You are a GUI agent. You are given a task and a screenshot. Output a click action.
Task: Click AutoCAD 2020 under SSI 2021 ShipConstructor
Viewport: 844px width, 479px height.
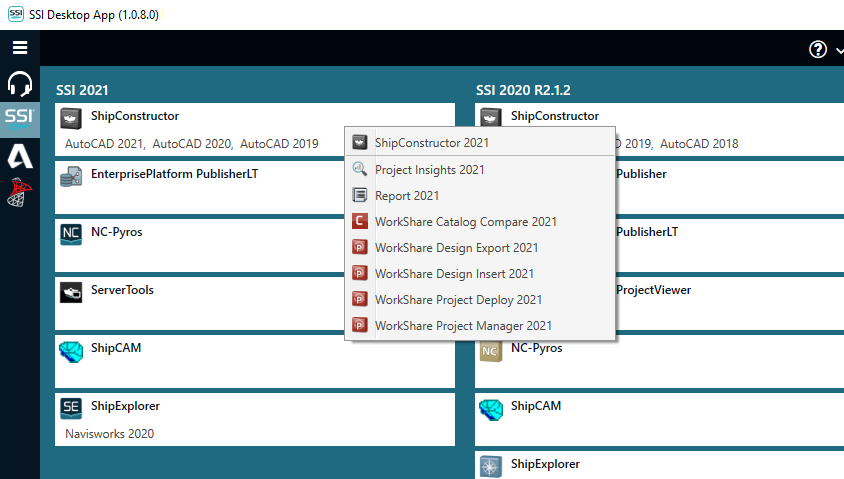192,144
